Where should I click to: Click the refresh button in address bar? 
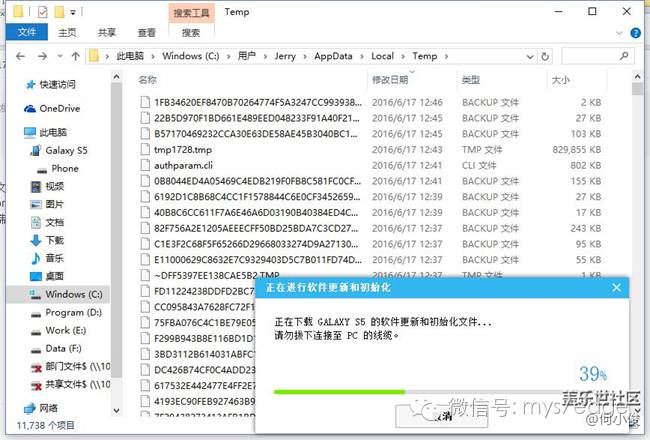click(545, 56)
